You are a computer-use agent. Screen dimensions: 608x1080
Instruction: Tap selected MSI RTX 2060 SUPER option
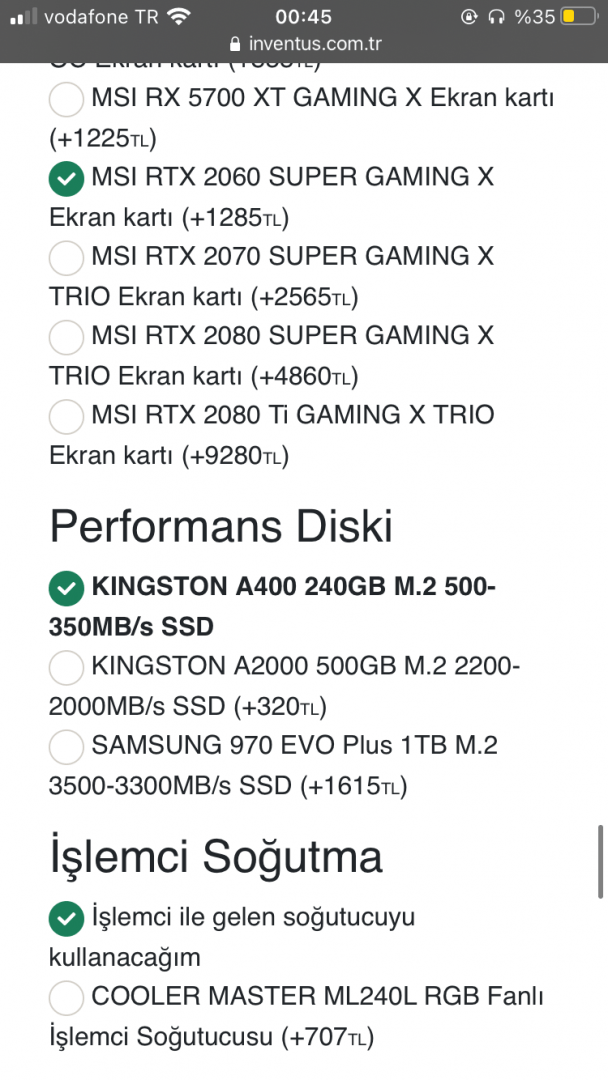pos(65,179)
